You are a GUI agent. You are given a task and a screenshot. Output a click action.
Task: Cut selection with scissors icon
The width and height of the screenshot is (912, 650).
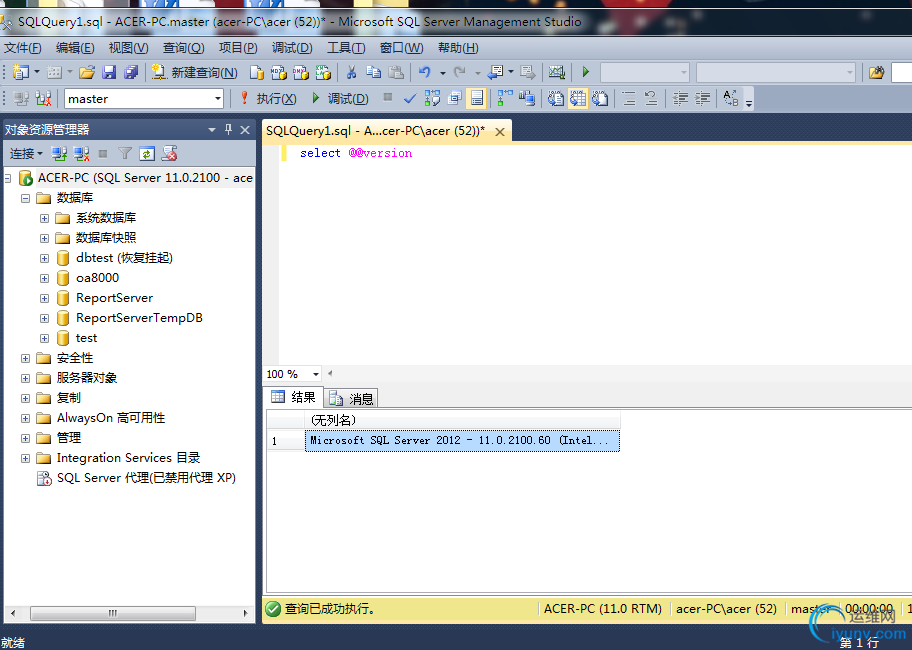(x=351, y=72)
